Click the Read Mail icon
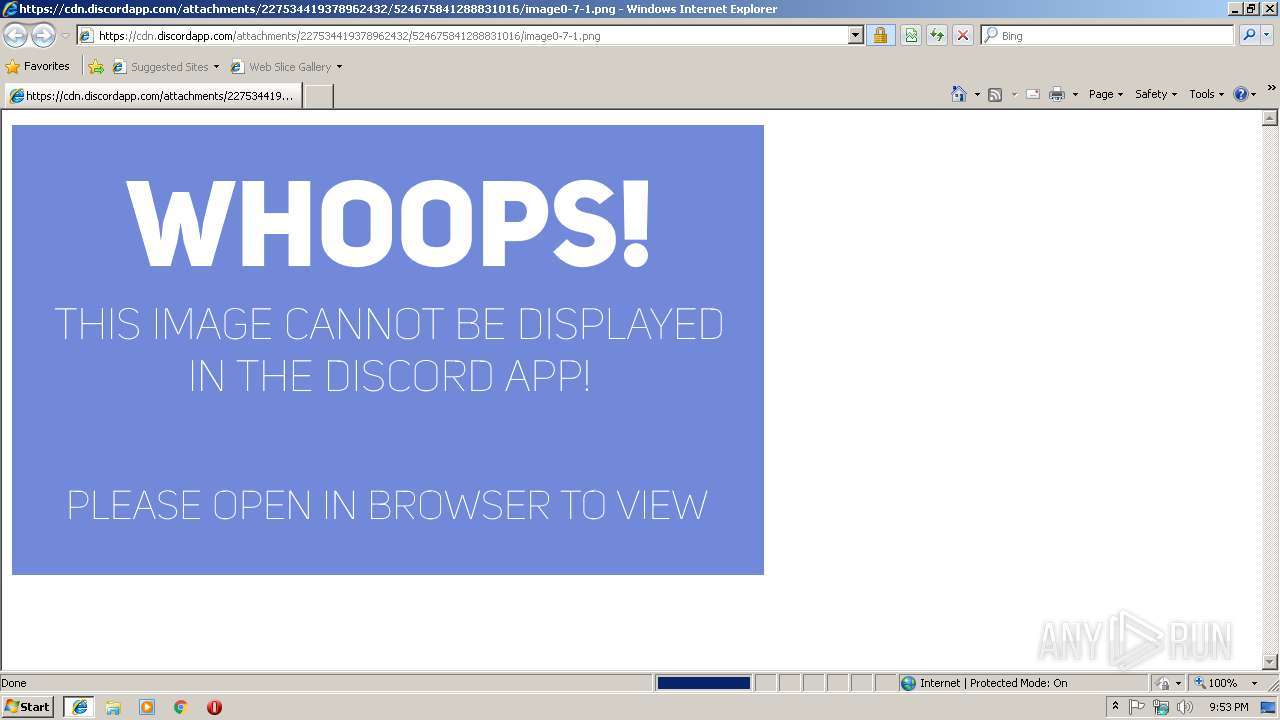1280x720 pixels. pyautogui.click(x=1033, y=94)
